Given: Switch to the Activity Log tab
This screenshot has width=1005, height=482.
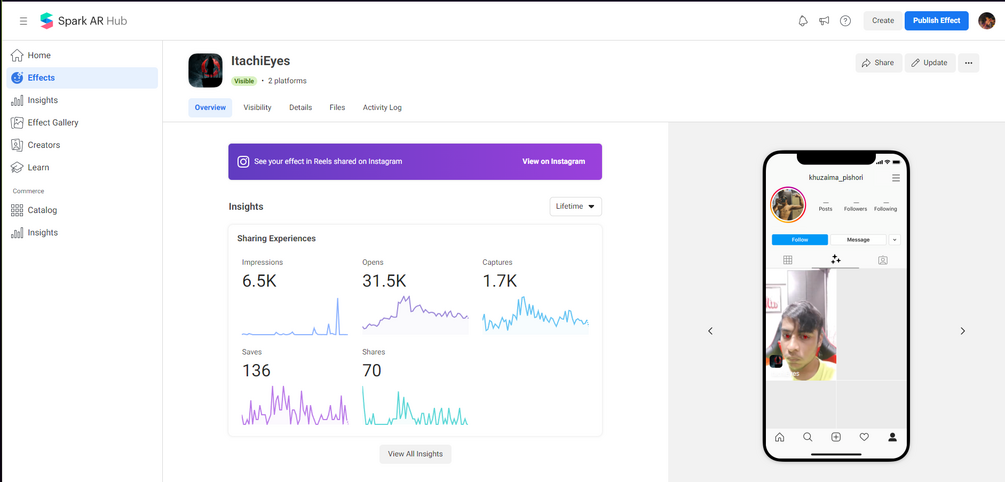Looking at the screenshot, I should click(382, 107).
